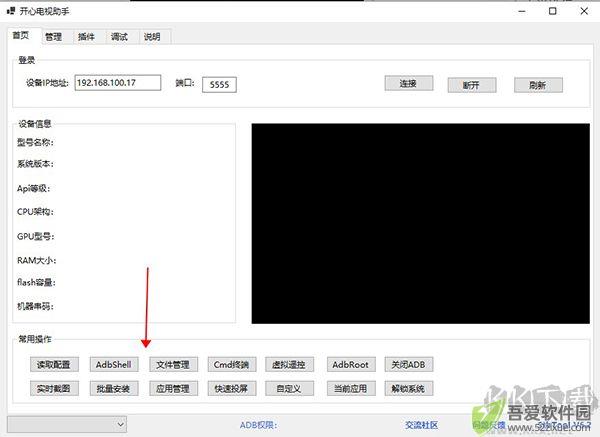This screenshot has height=437, width=600.
Task: Click the black device screen preview
Action: (421, 223)
